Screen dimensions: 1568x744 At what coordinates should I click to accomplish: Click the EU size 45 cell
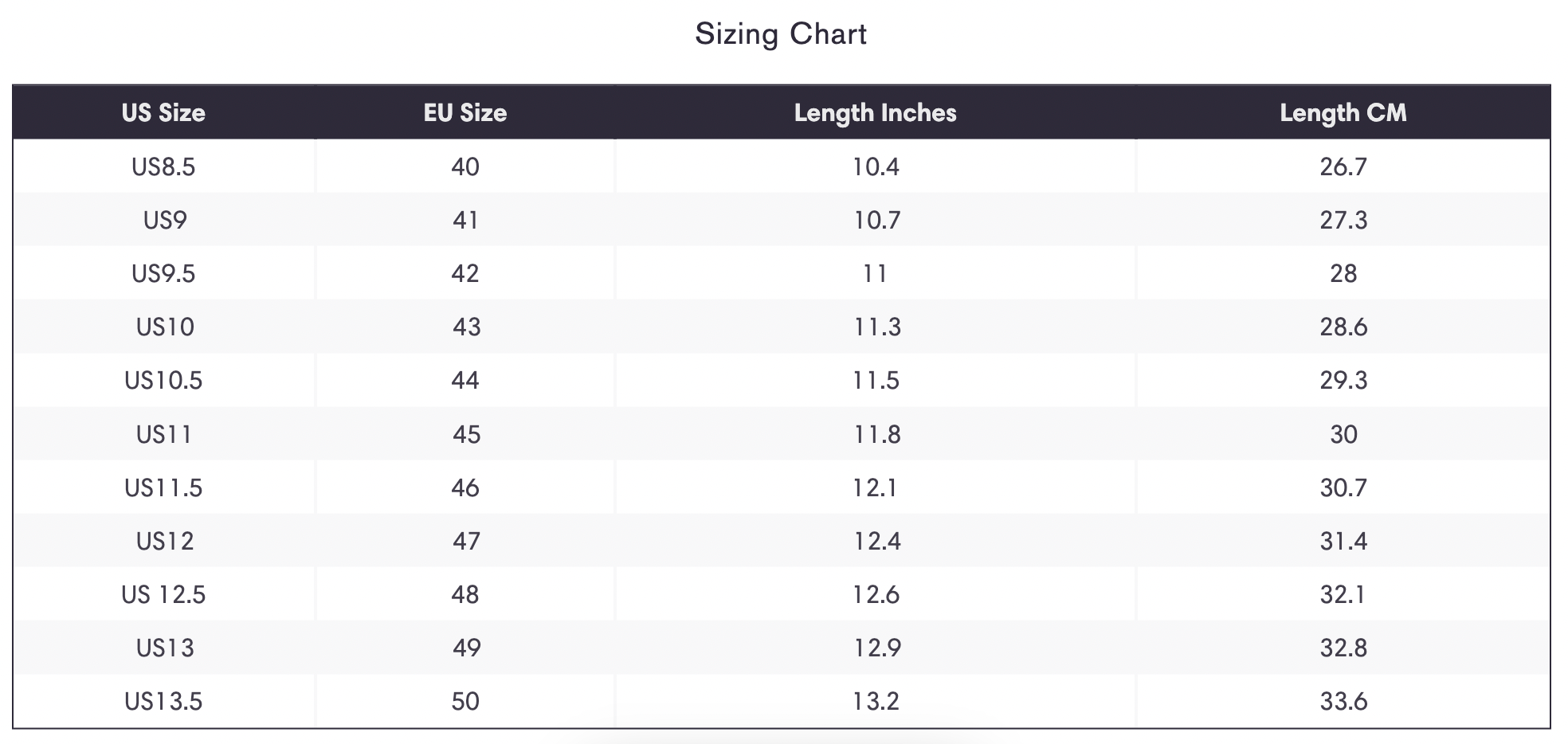pyautogui.click(x=465, y=434)
